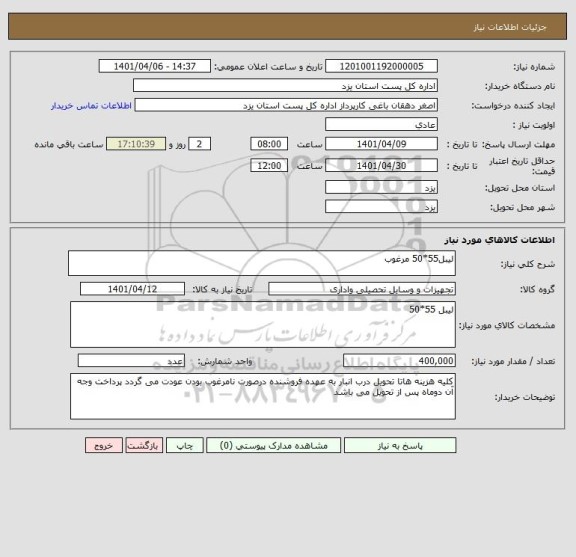Click the label 'استان محل تحویل:'
Image resolution: width=576 pixels, height=557 pixels.
coord(520,188)
